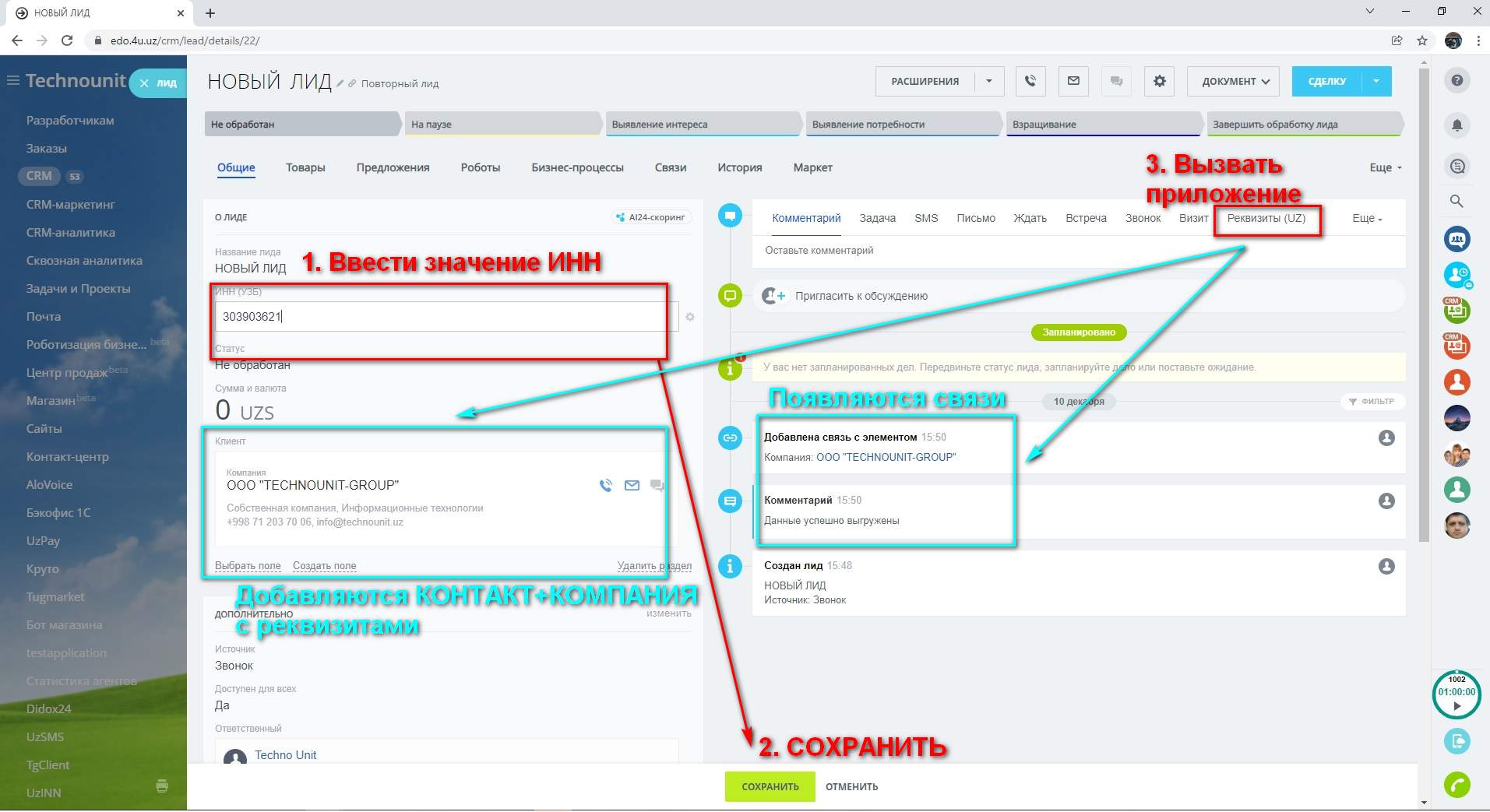Open the История tab
This screenshot has height=812, width=1490.
[740, 167]
